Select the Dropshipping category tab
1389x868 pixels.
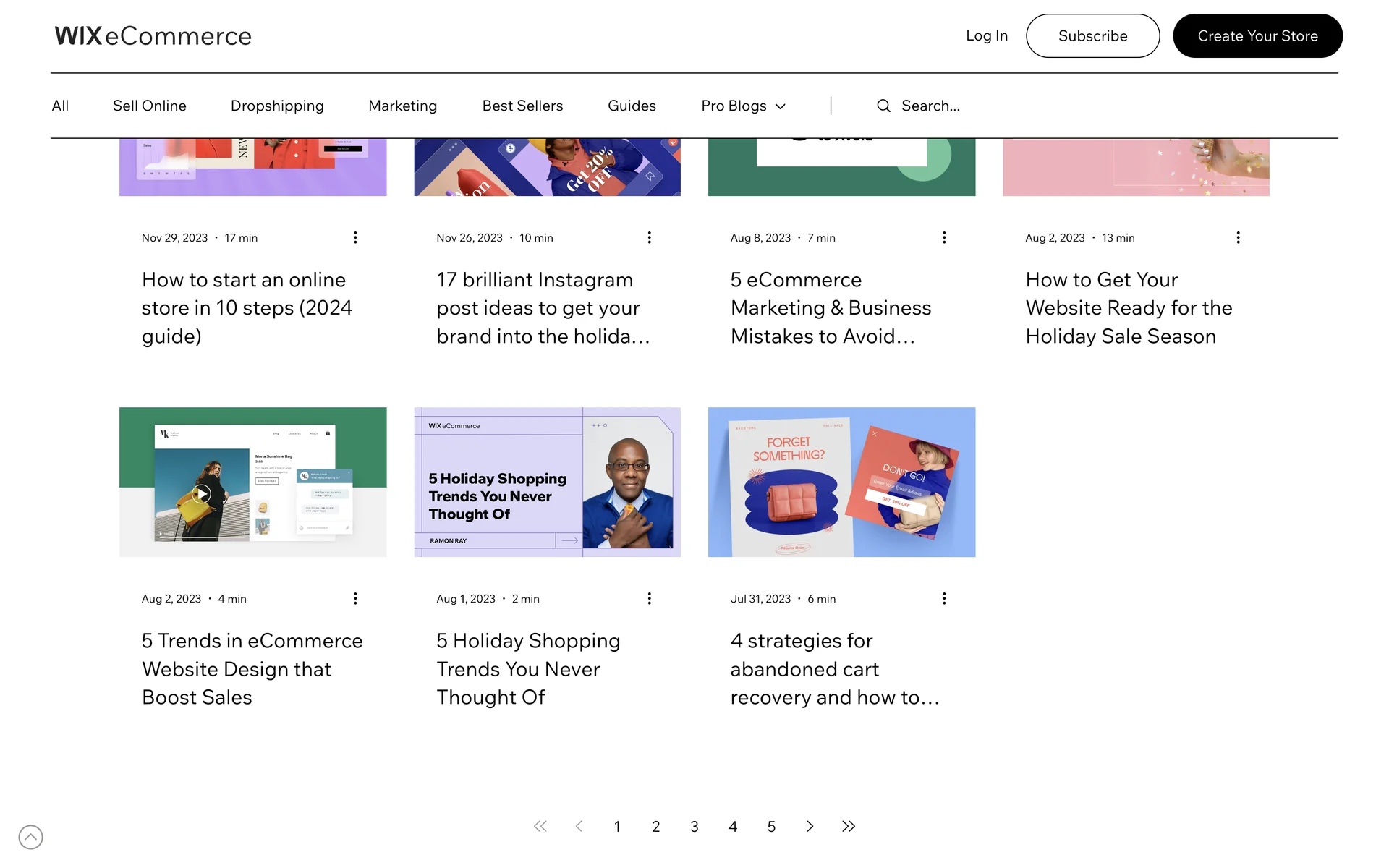277,106
